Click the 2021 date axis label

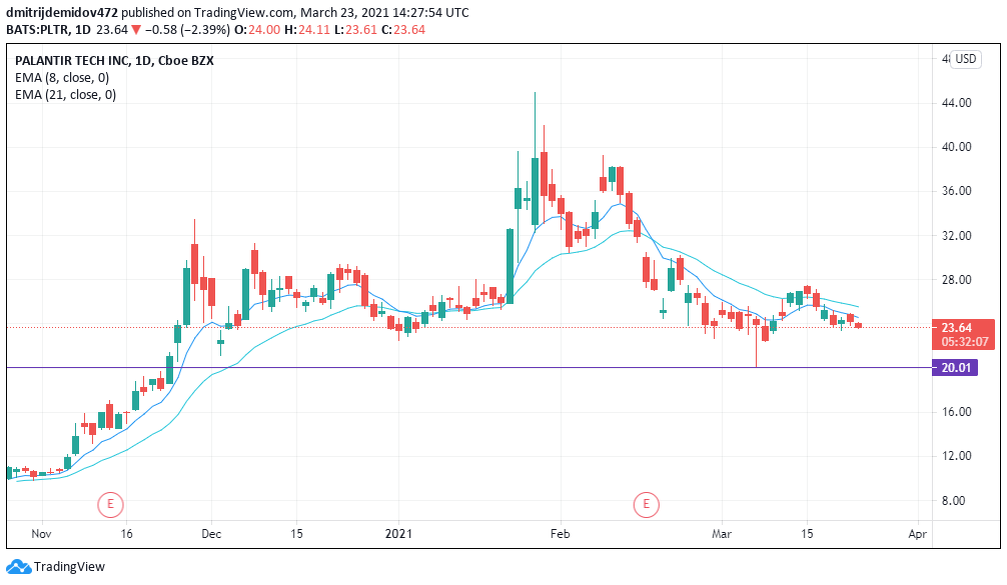(398, 534)
